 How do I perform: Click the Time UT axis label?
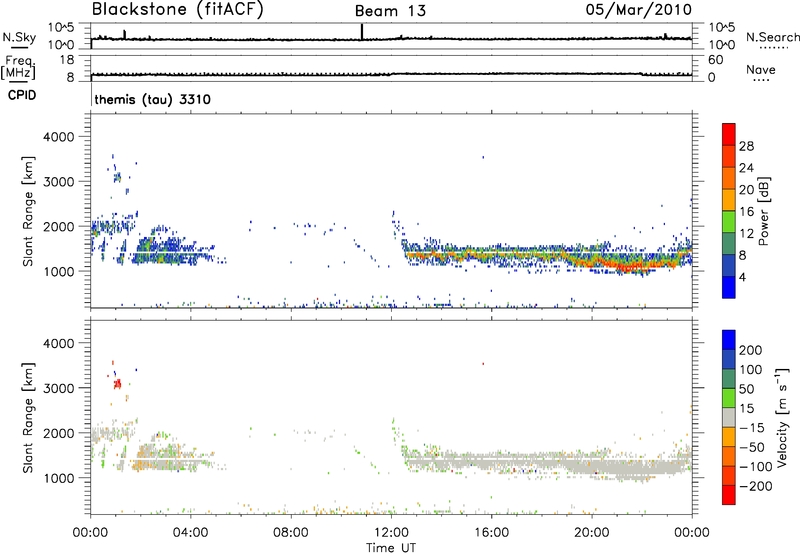coord(391,548)
